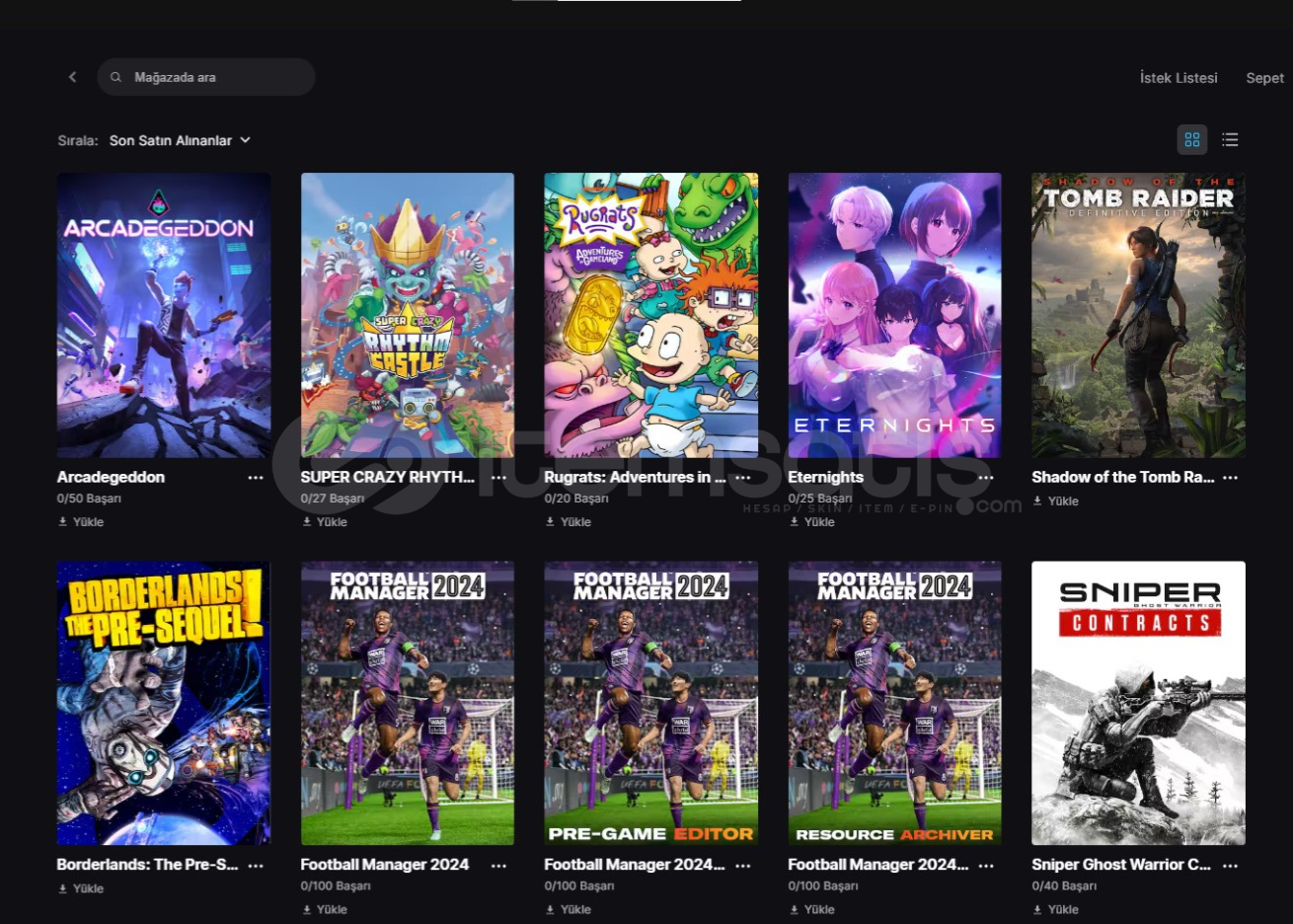Install Eternights with Yükle
The image size is (1293, 924).
click(812, 522)
